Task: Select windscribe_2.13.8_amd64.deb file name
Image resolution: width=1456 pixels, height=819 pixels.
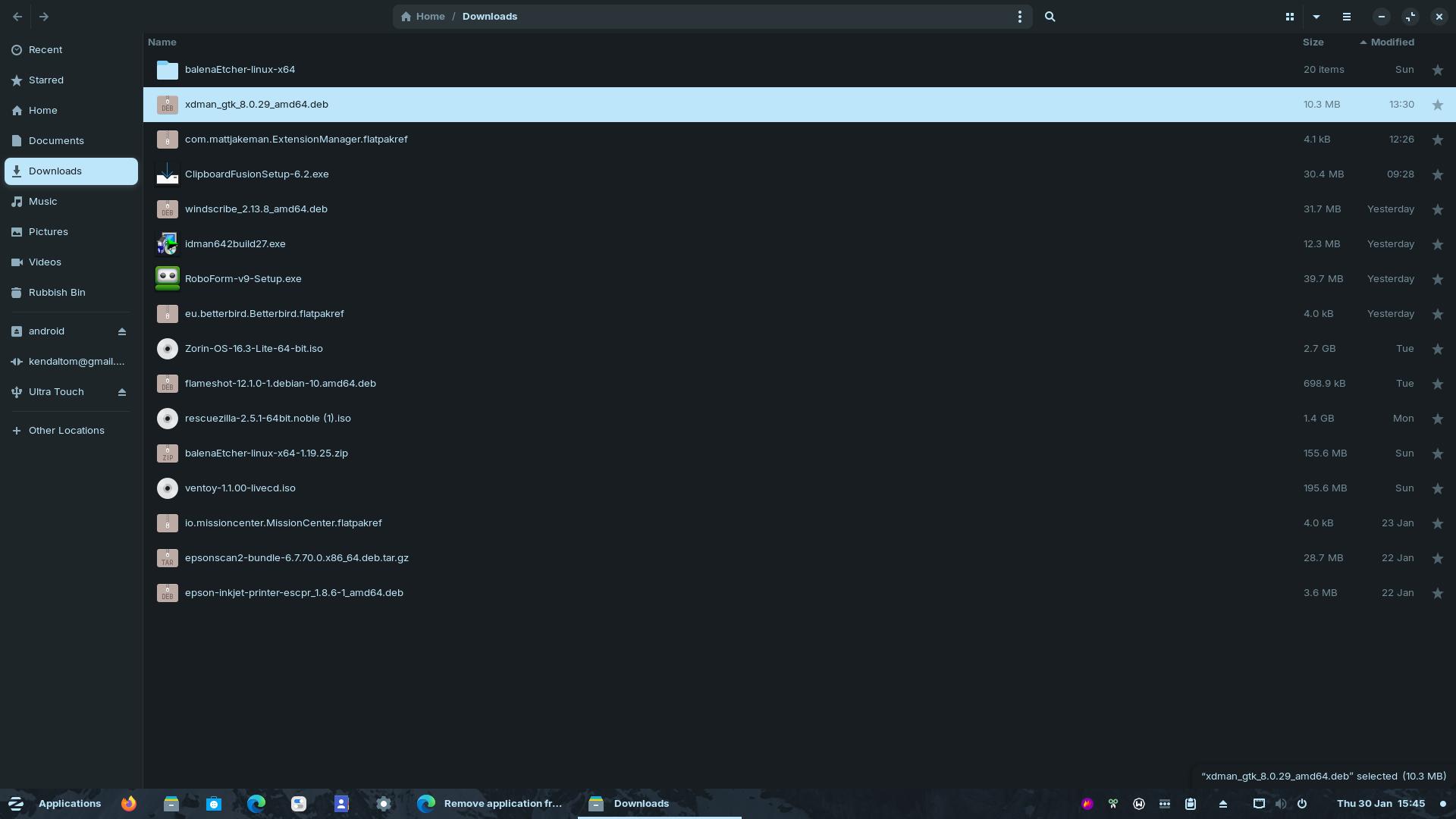Action: coord(256,209)
